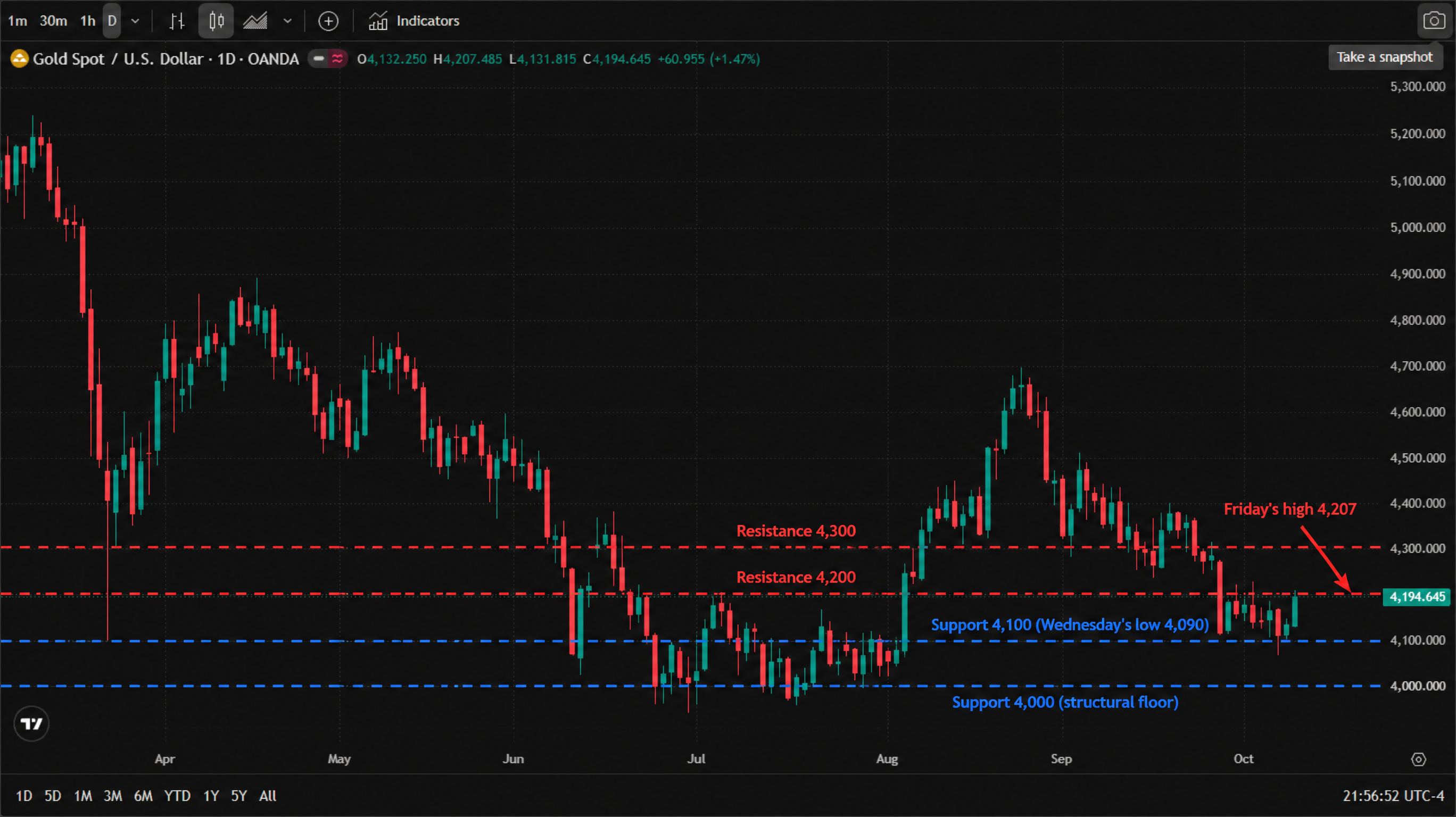Set the range to 3M
Viewport: 1456px width, 817px height.
113,796
